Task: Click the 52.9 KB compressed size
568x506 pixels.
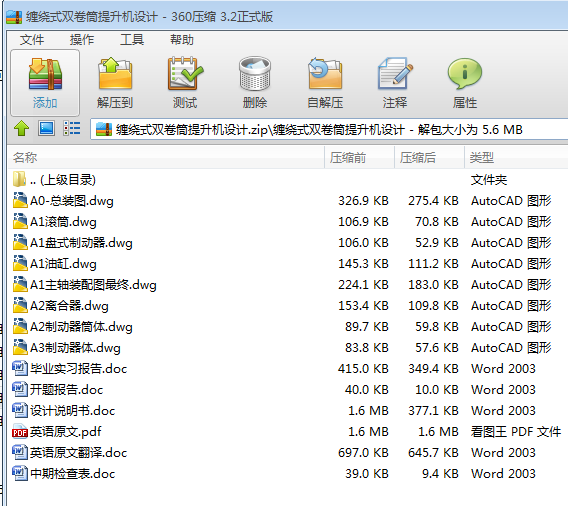Action: (437, 243)
